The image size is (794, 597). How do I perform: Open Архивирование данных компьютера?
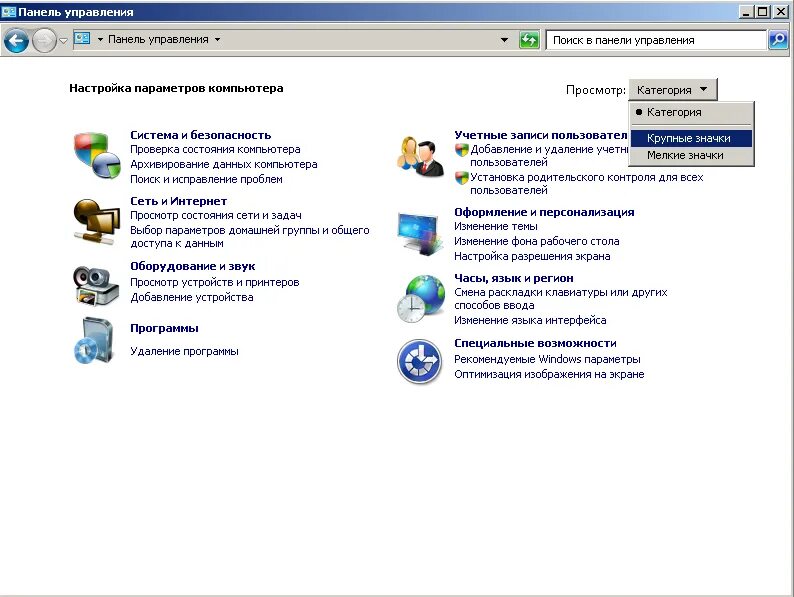(x=224, y=165)
